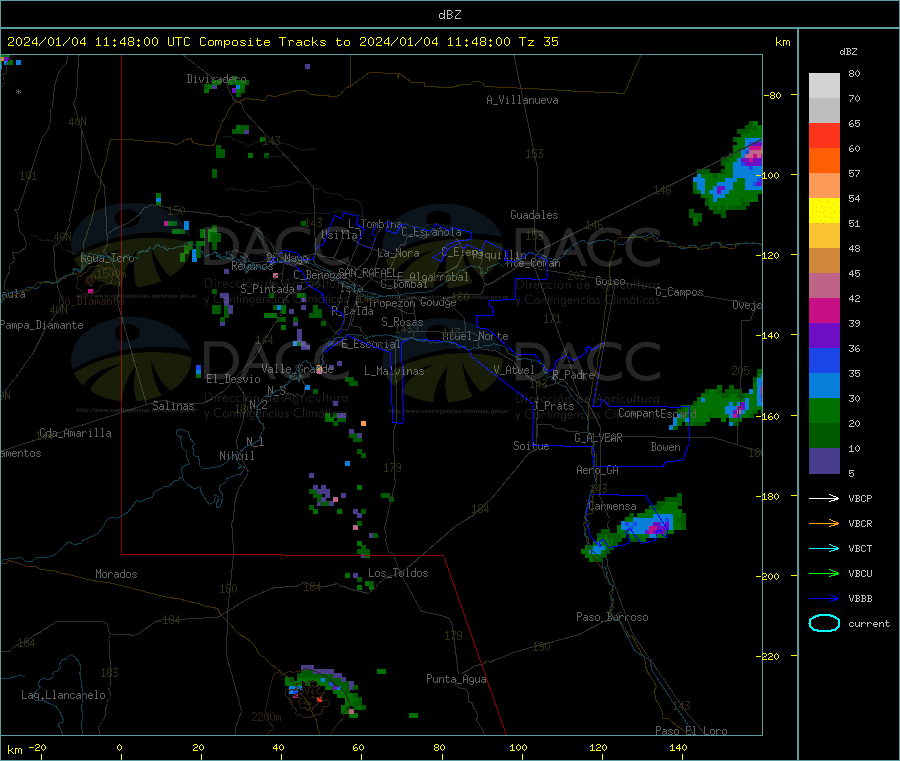Click the 'Salinas' map label
Image resolution: width=900 pixels, height=761 pixels.
click(173, 406)
